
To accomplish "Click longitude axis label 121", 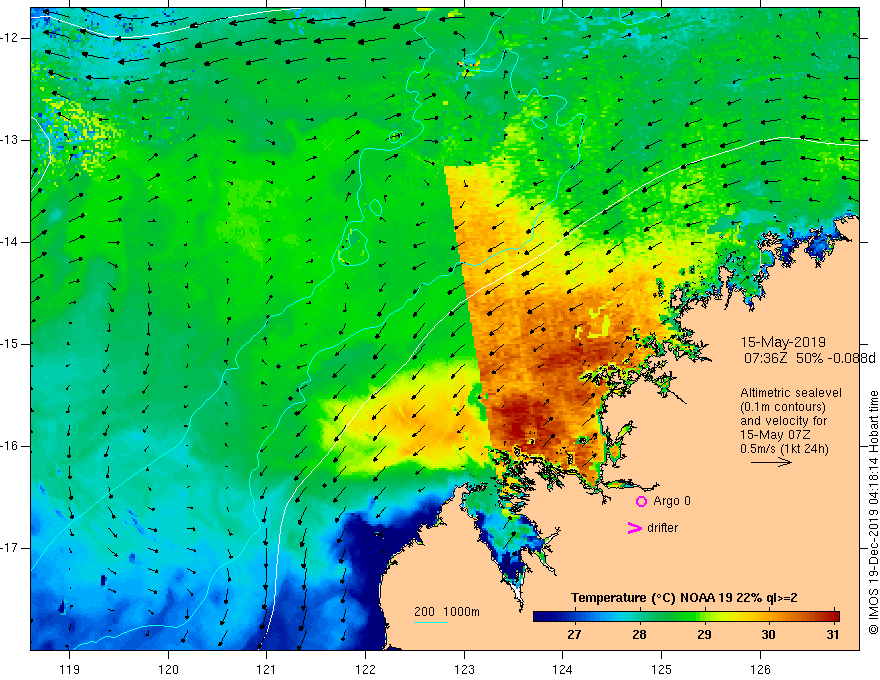I will (x=267, y=669).
